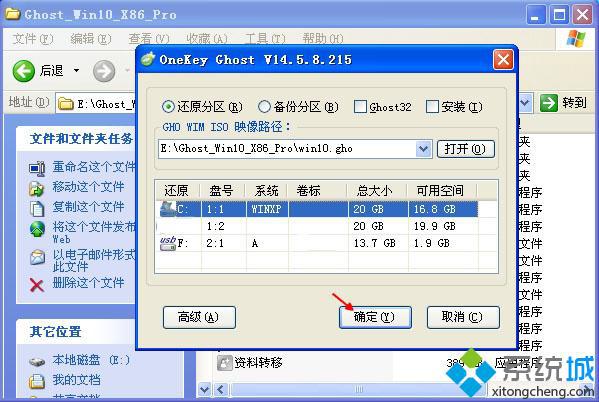Open the Back button history dropdown arrow

[x=76, y=71]
